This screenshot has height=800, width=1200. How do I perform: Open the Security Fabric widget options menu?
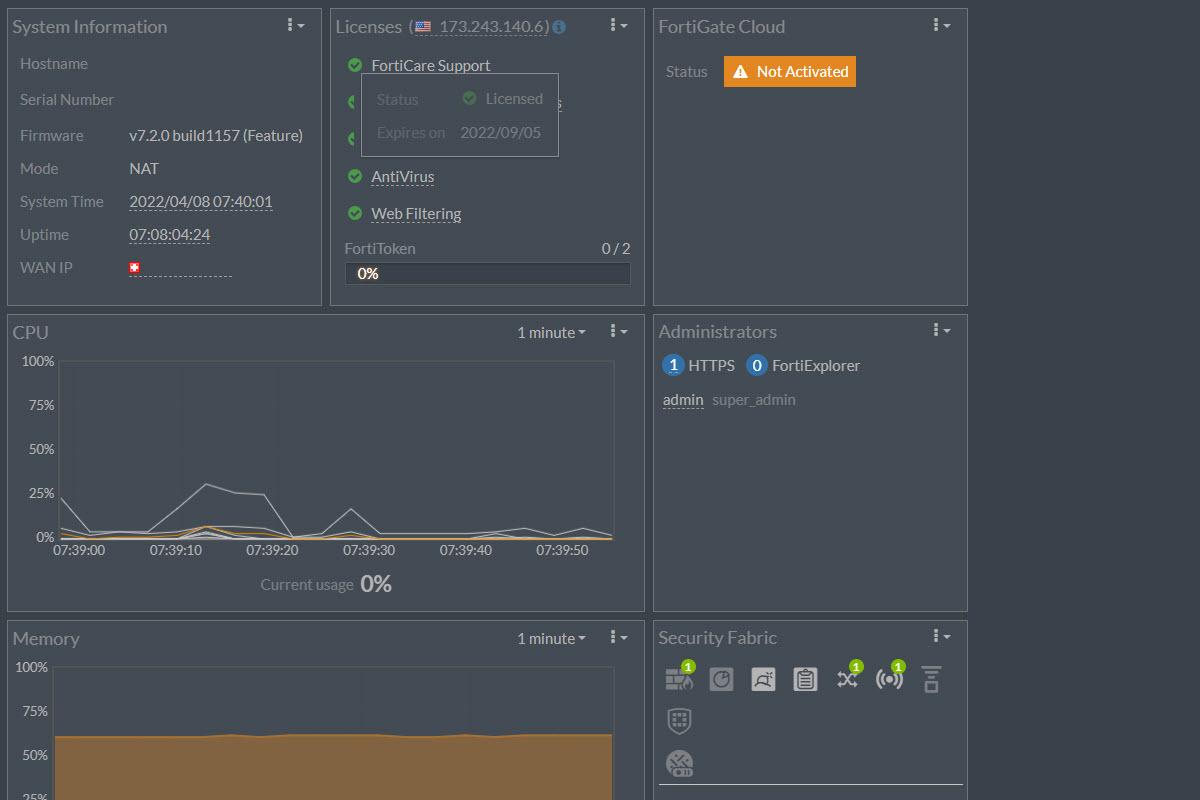click(942, 636)
